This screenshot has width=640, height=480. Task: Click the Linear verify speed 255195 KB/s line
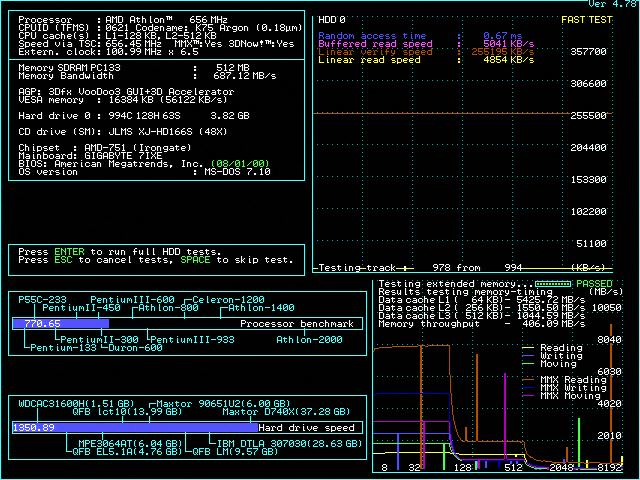pyautogui.click(x=426, y=52)
